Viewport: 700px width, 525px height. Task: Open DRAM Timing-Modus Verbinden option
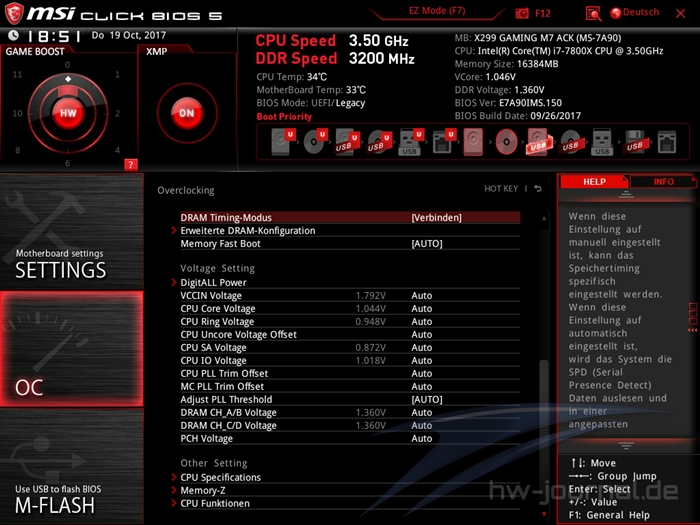pyautogui.click(x=436, y=217)
